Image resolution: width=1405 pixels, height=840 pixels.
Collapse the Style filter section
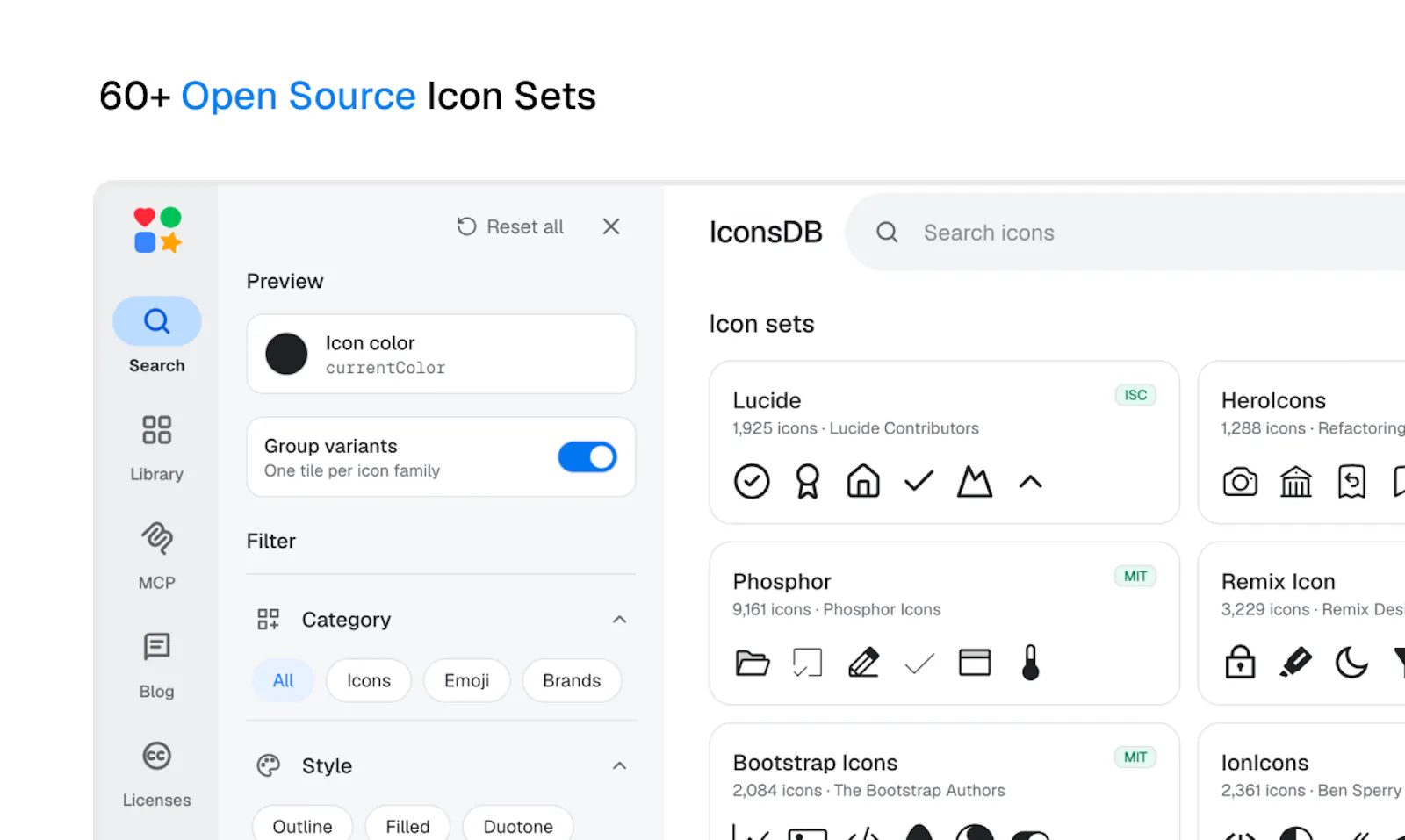click(619, 765)
